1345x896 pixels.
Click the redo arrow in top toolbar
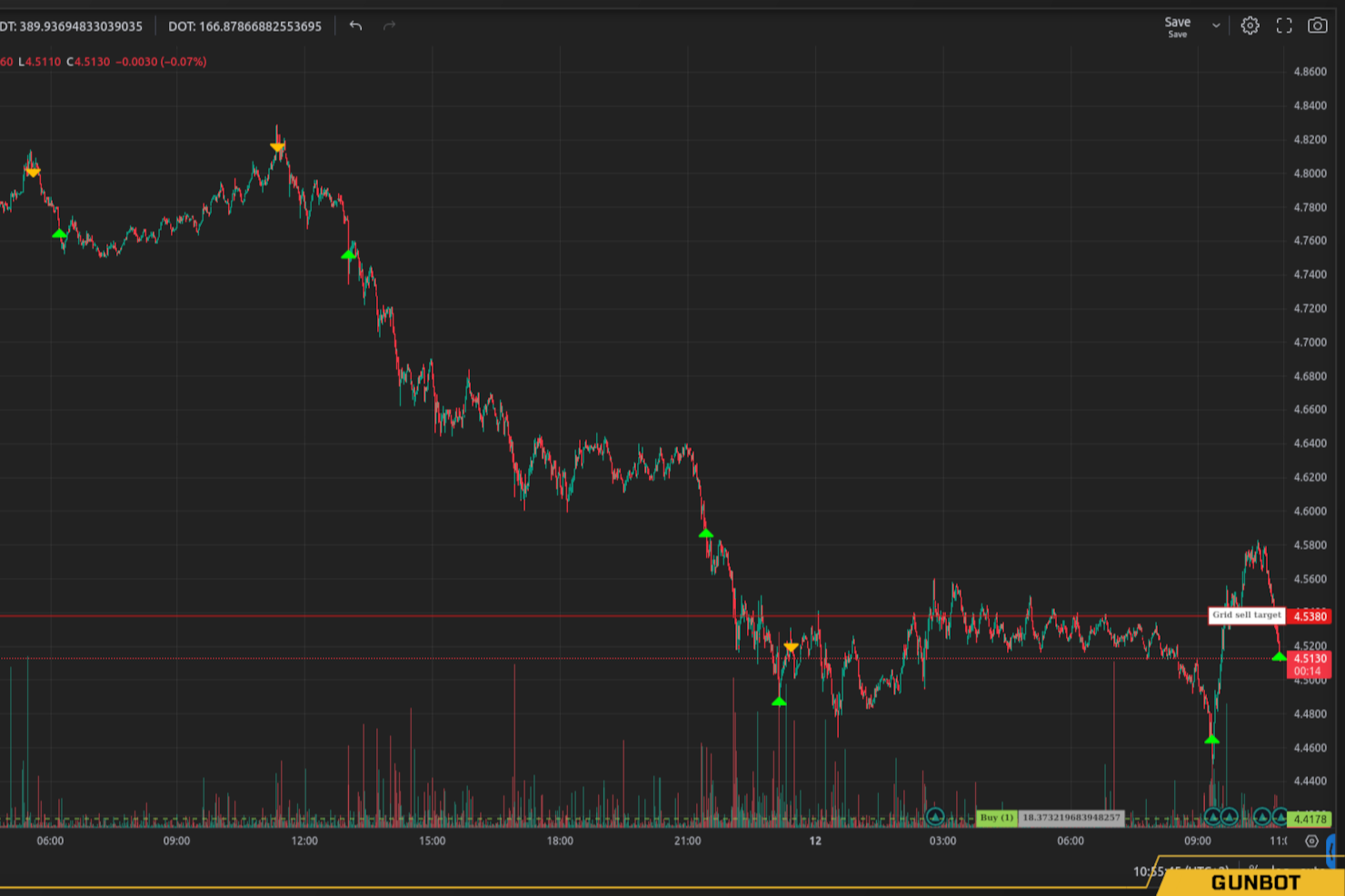point(389,26)
